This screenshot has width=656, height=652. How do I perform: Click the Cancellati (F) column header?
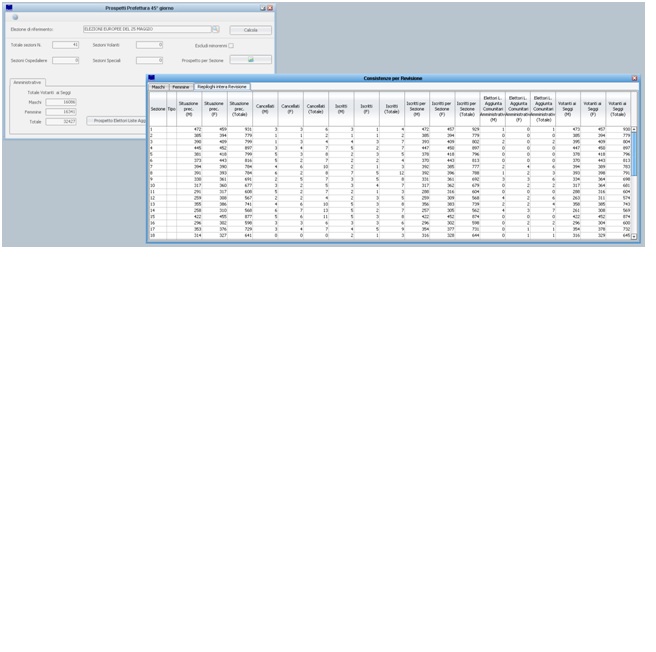pyautogui.click(x=290, y=109)
